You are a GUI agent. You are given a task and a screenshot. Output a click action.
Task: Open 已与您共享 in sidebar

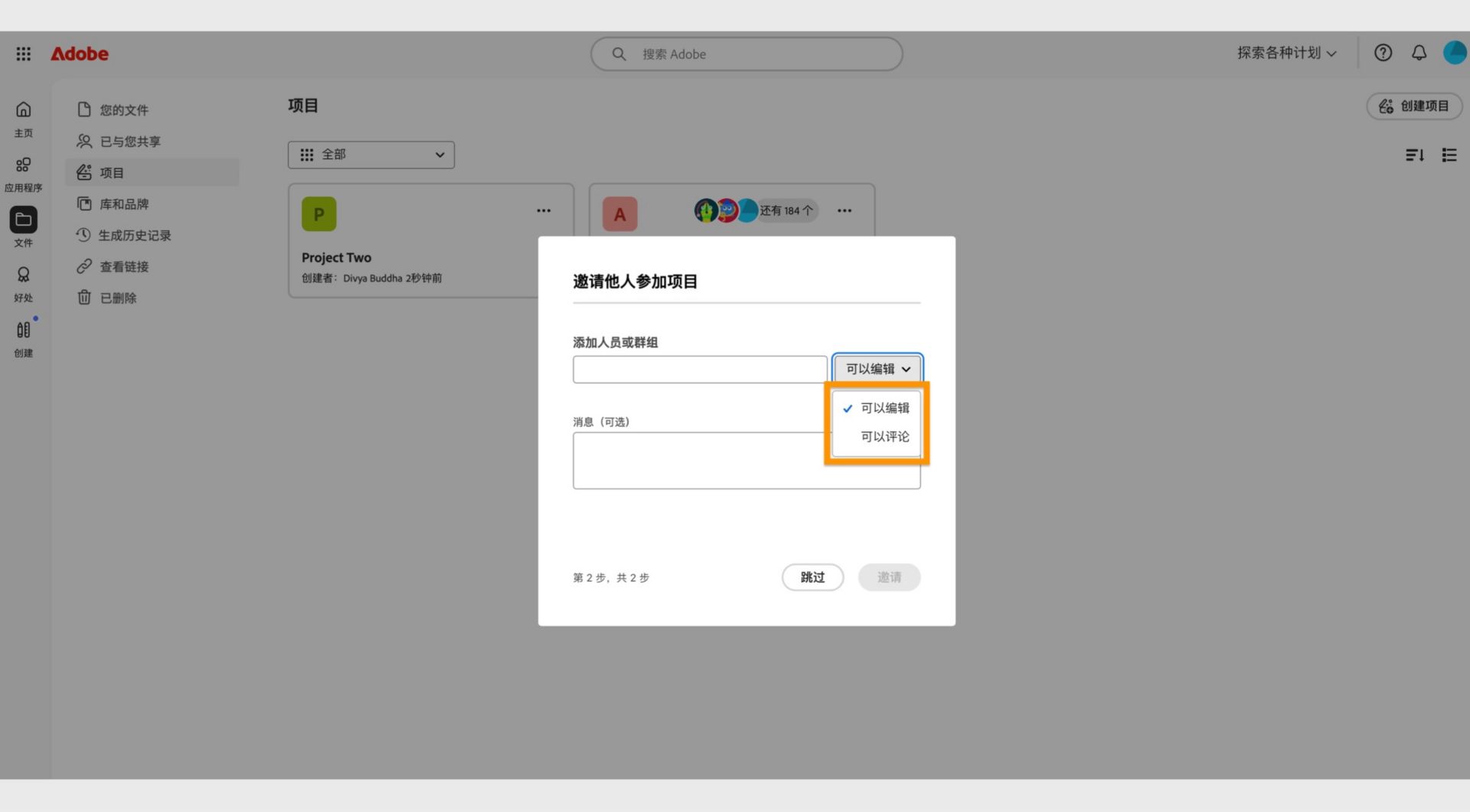pyautogui.click(x=152, y=141)
